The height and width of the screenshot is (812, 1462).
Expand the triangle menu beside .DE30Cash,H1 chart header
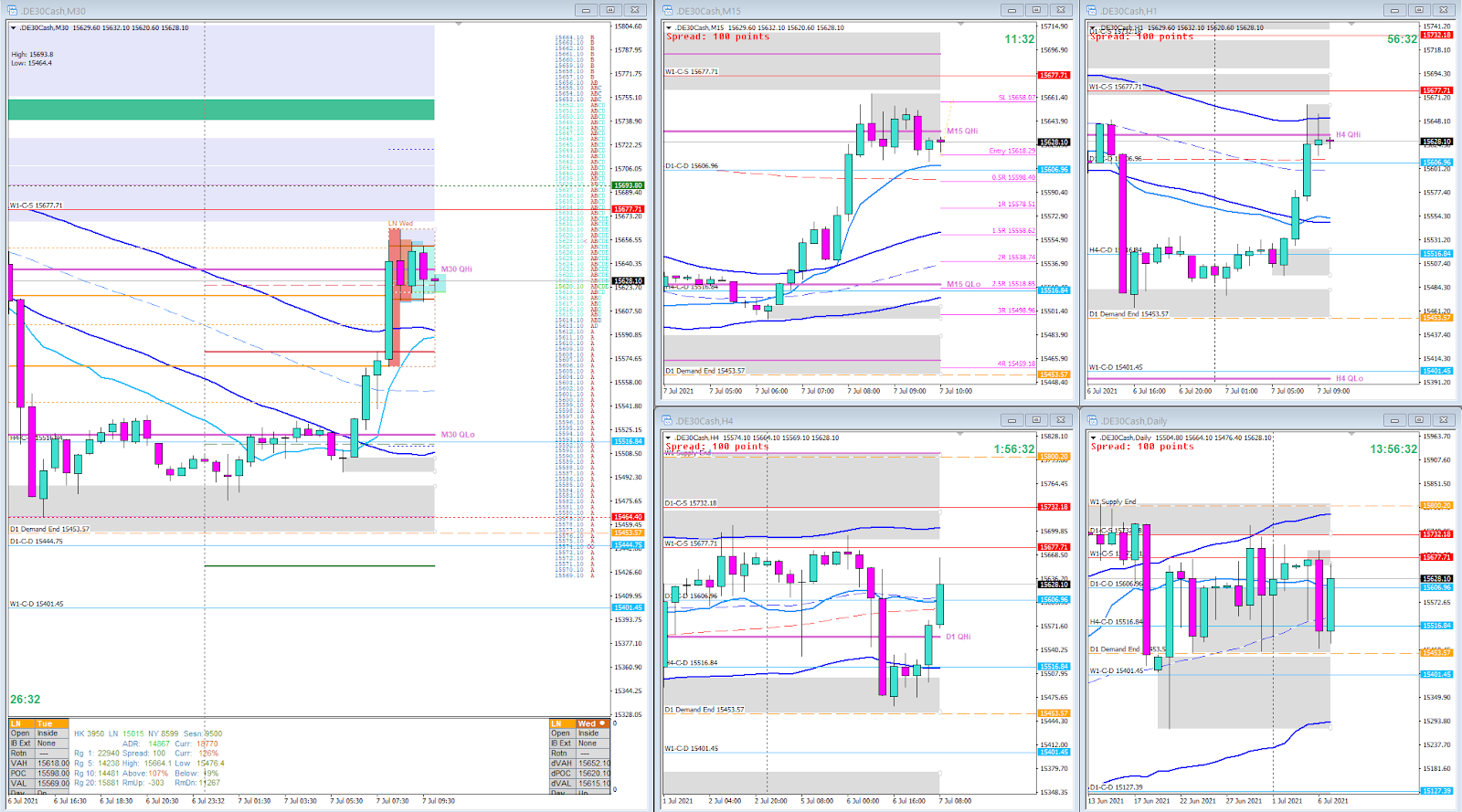(x=1093, y=28)
